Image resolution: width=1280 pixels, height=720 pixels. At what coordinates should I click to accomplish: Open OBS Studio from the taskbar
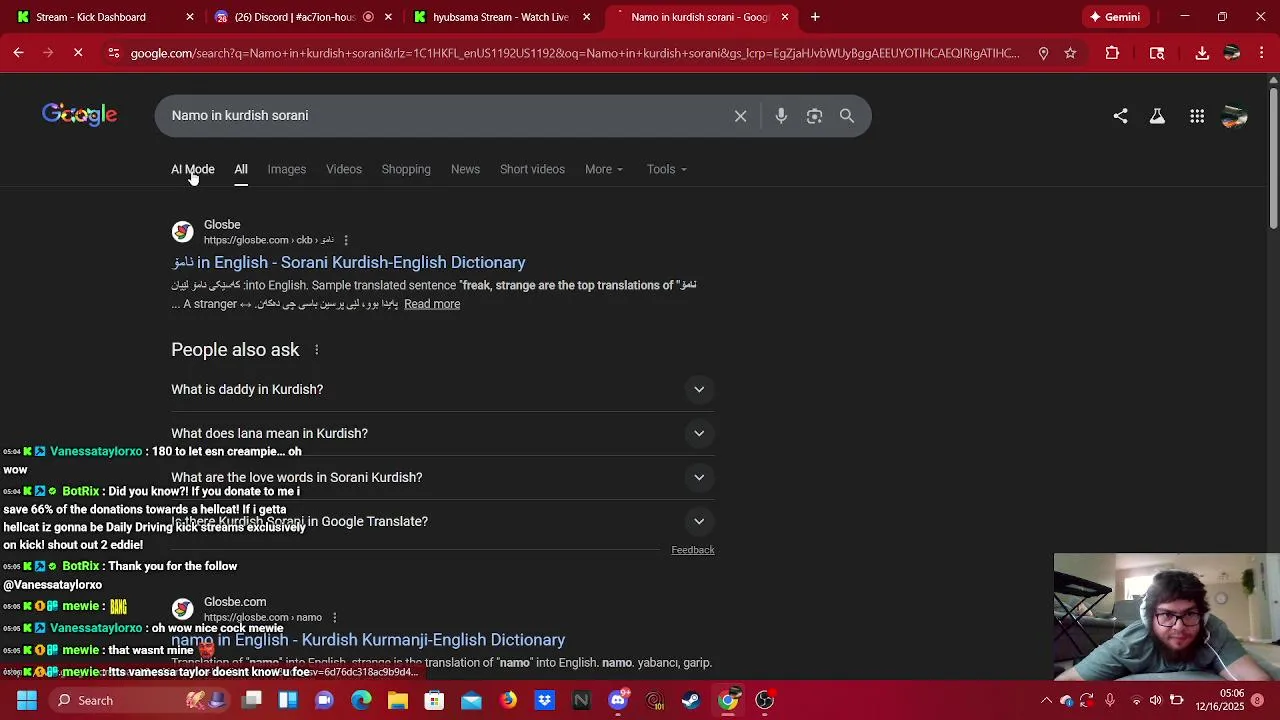[764, 700]
